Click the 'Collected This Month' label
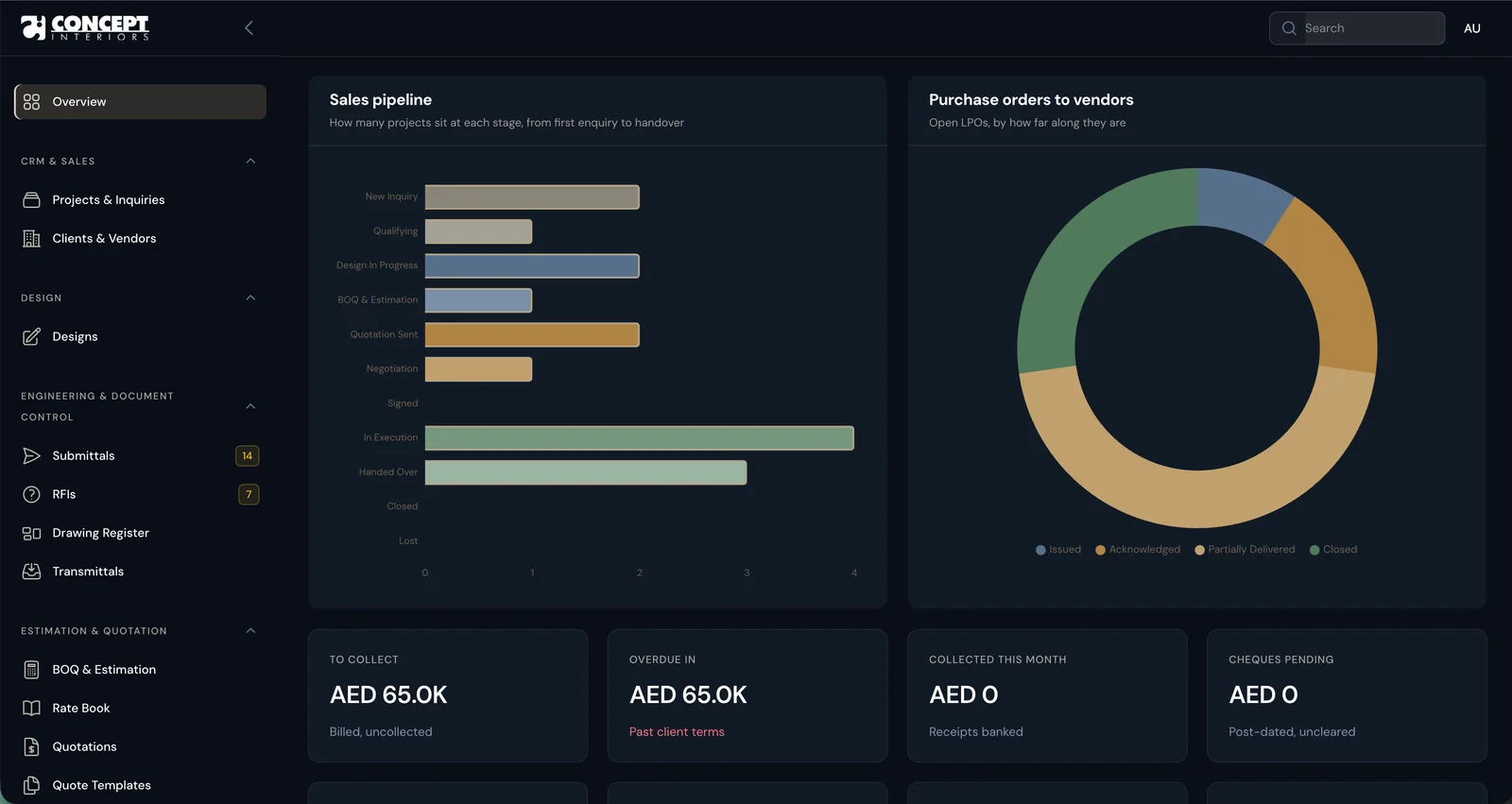The image size is (1512, 804). (997, 660)
